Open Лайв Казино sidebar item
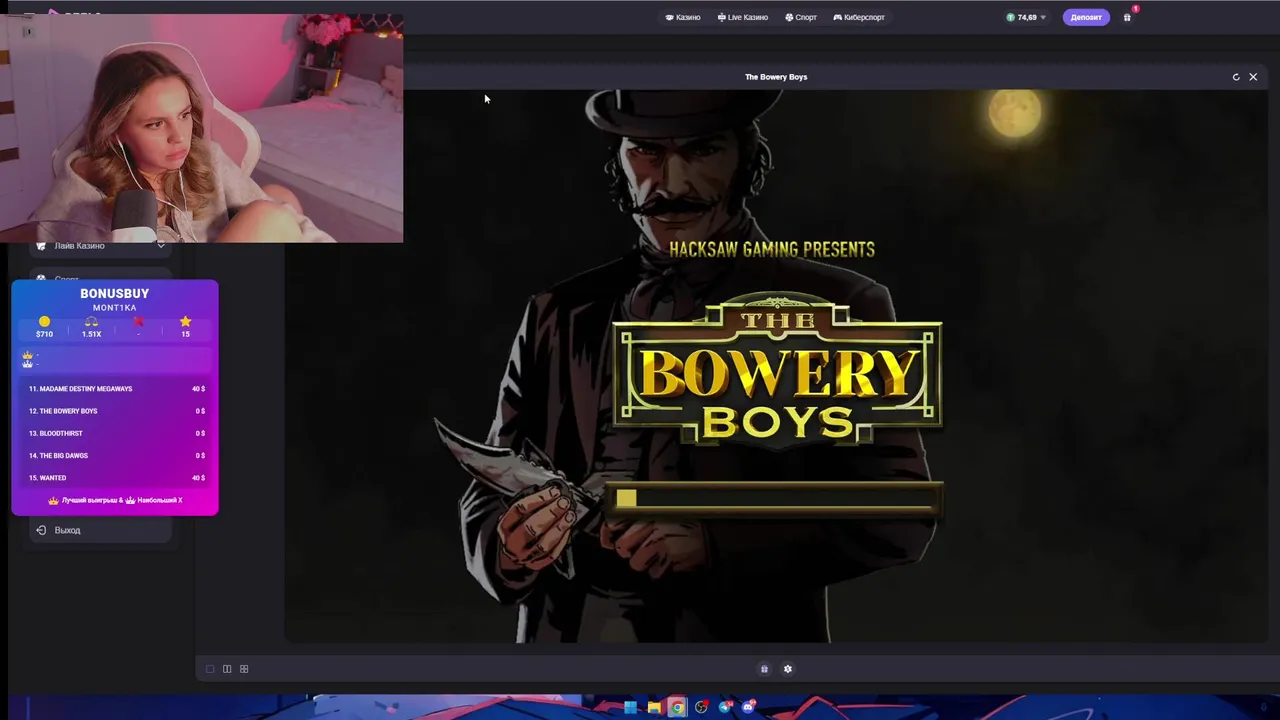This screenshot has height=720, width=1280. click(100, 246)
